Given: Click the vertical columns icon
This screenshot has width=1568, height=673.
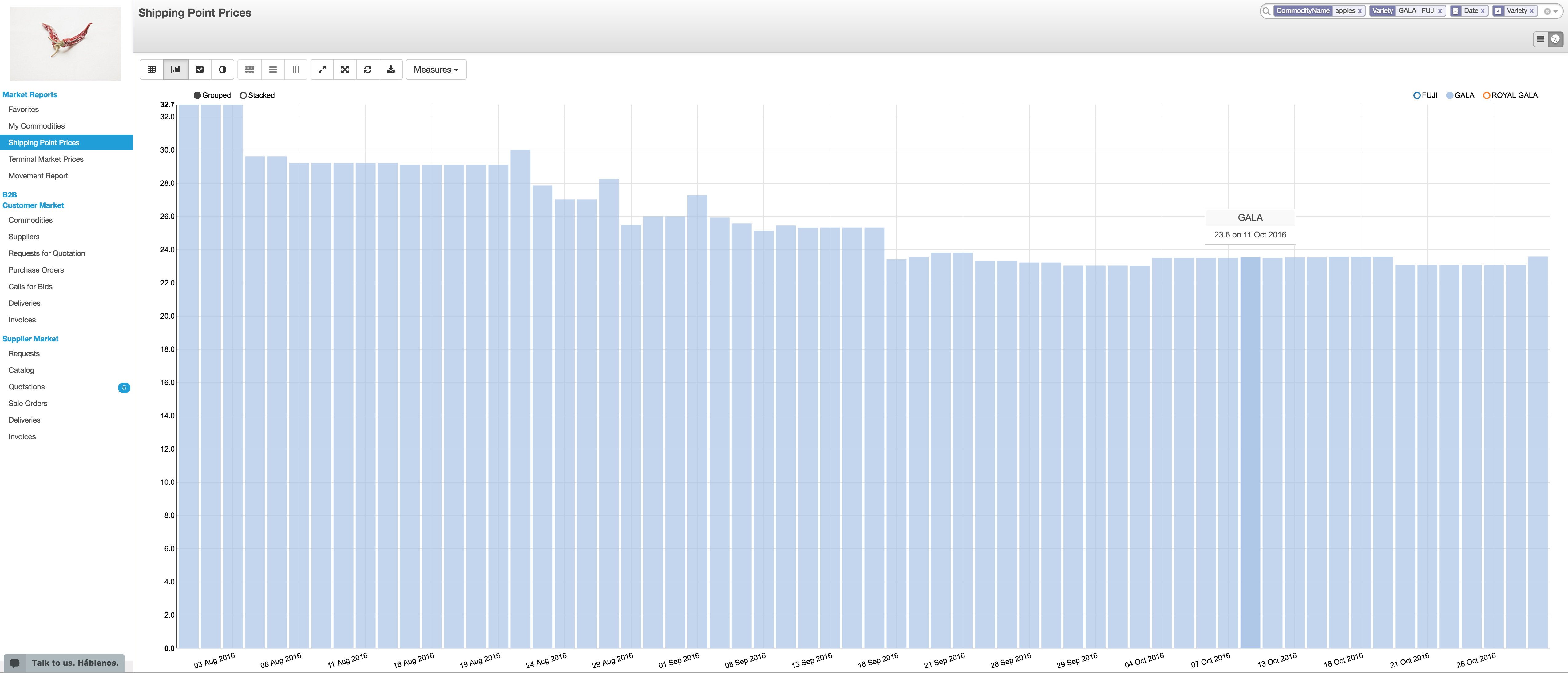Looking at the screenshot, I should coord(295,70).
